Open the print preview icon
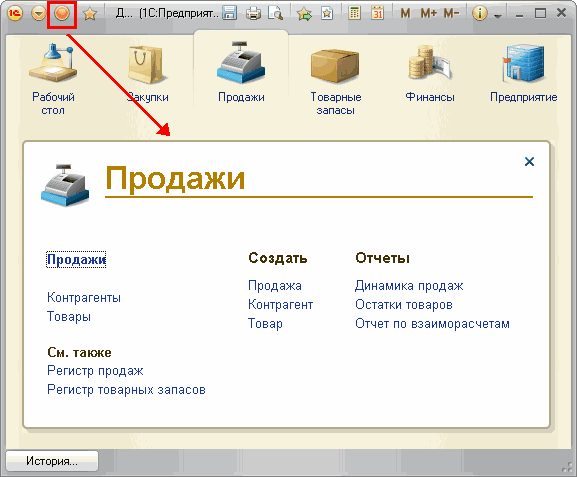 275,14
